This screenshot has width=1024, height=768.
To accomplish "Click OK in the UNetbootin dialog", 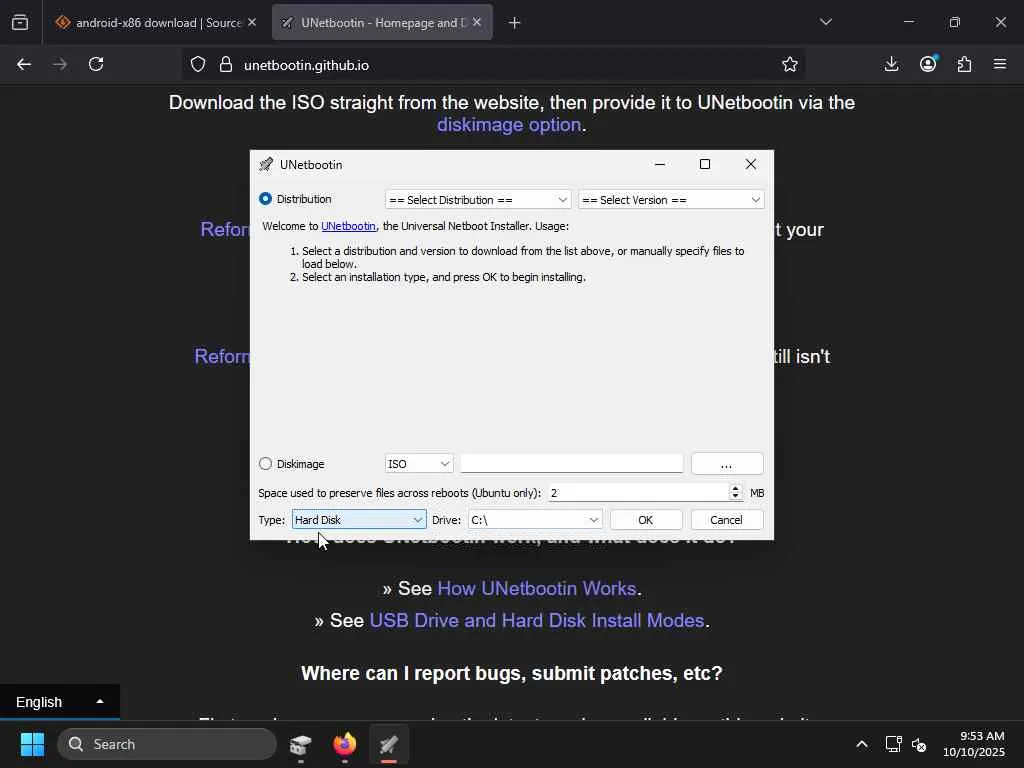I will coord(646,520).
